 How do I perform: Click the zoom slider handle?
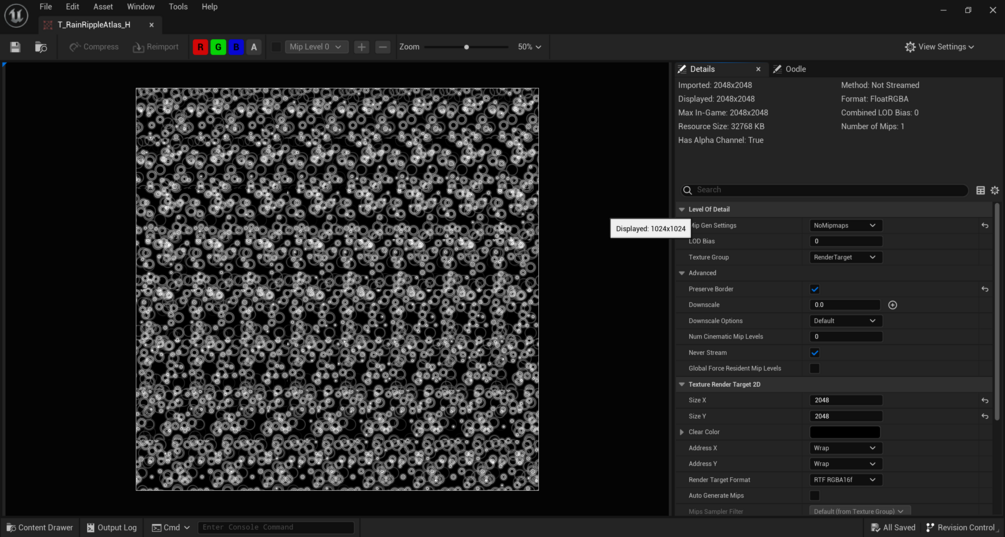[x=467, y=47]
